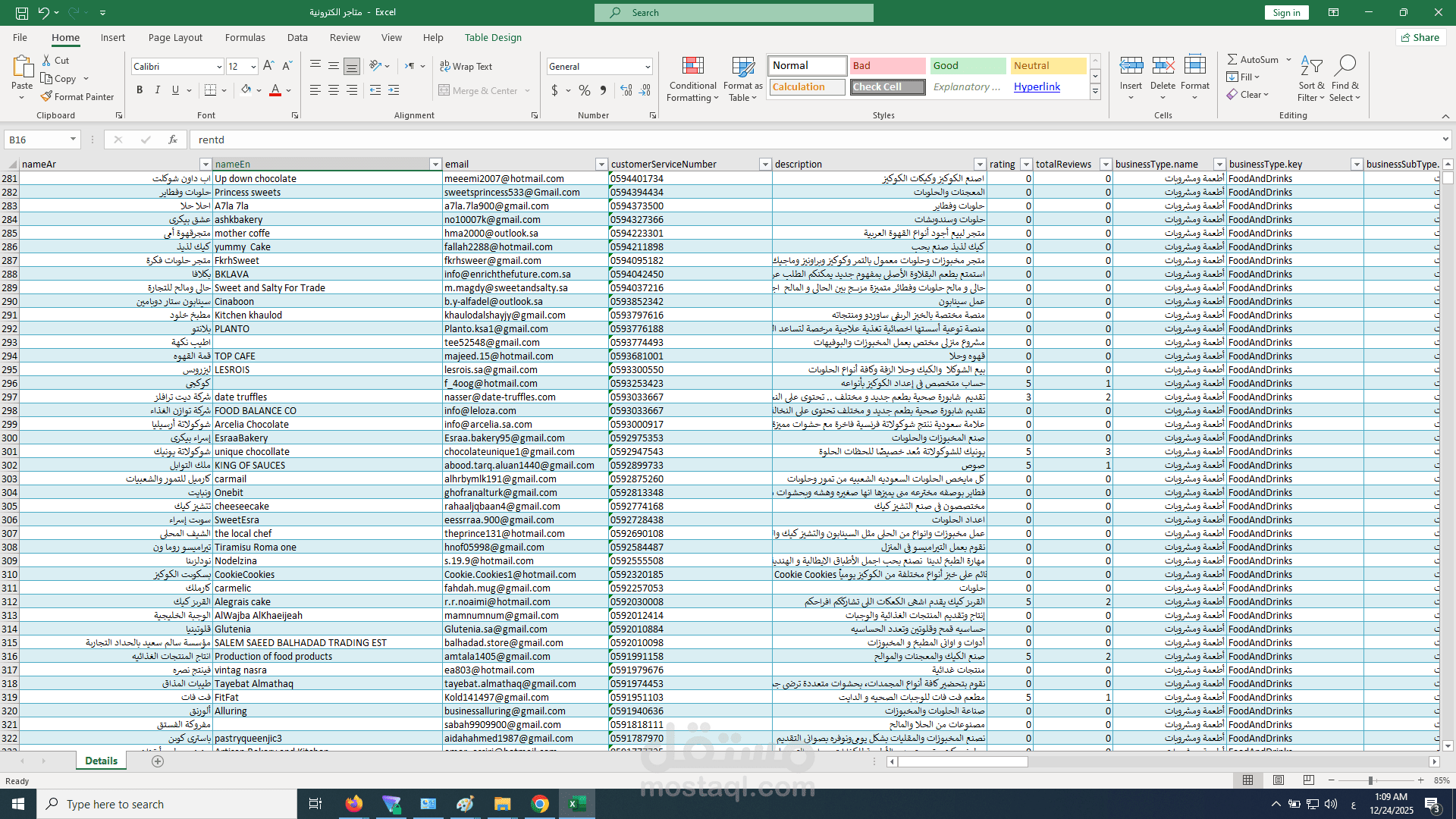This screenshot has height=819, width=1456.
Task: Click the Conditional Formatting icon
Action: coord(692,66)
